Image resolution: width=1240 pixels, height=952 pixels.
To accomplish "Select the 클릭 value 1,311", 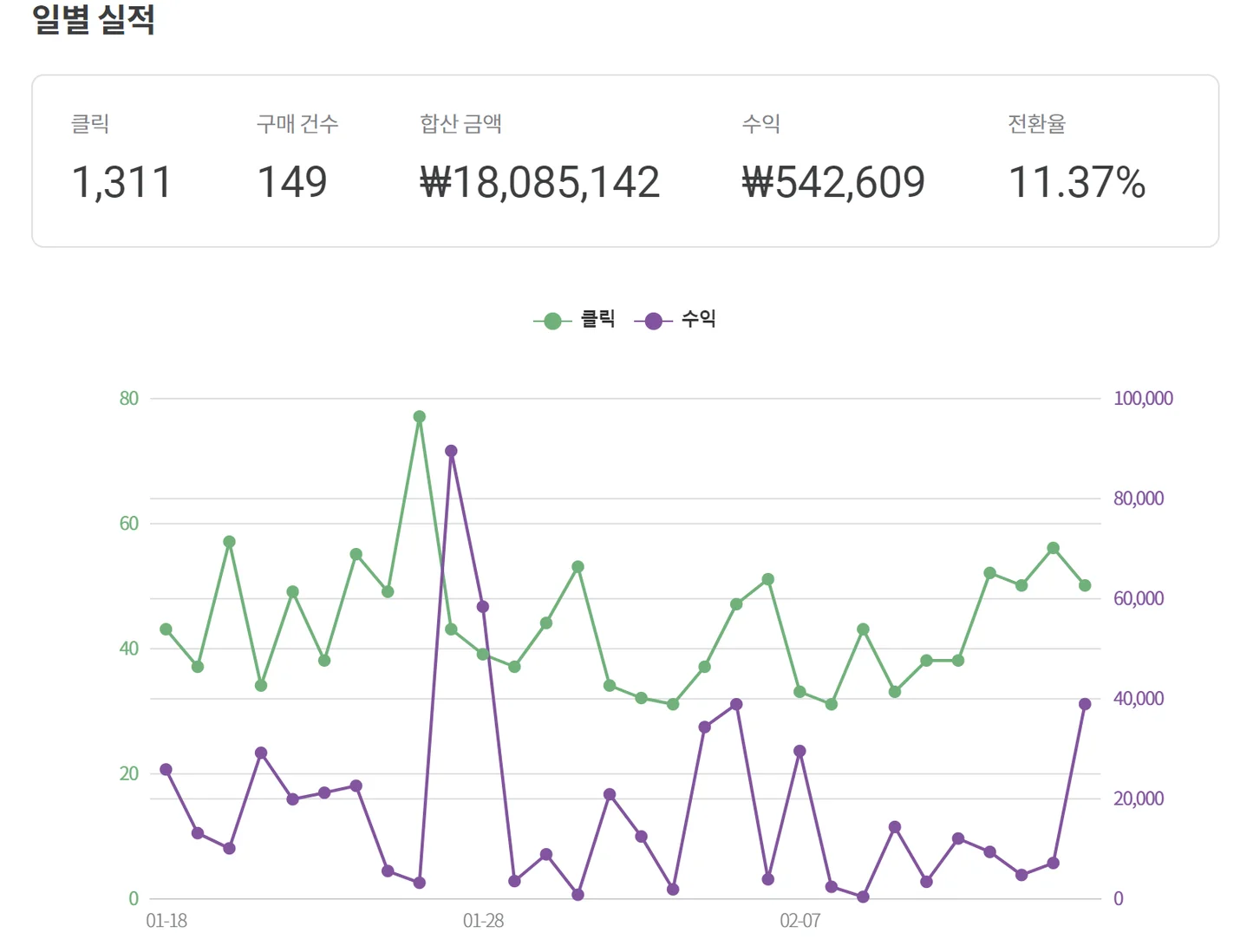I will click(121, 183).
